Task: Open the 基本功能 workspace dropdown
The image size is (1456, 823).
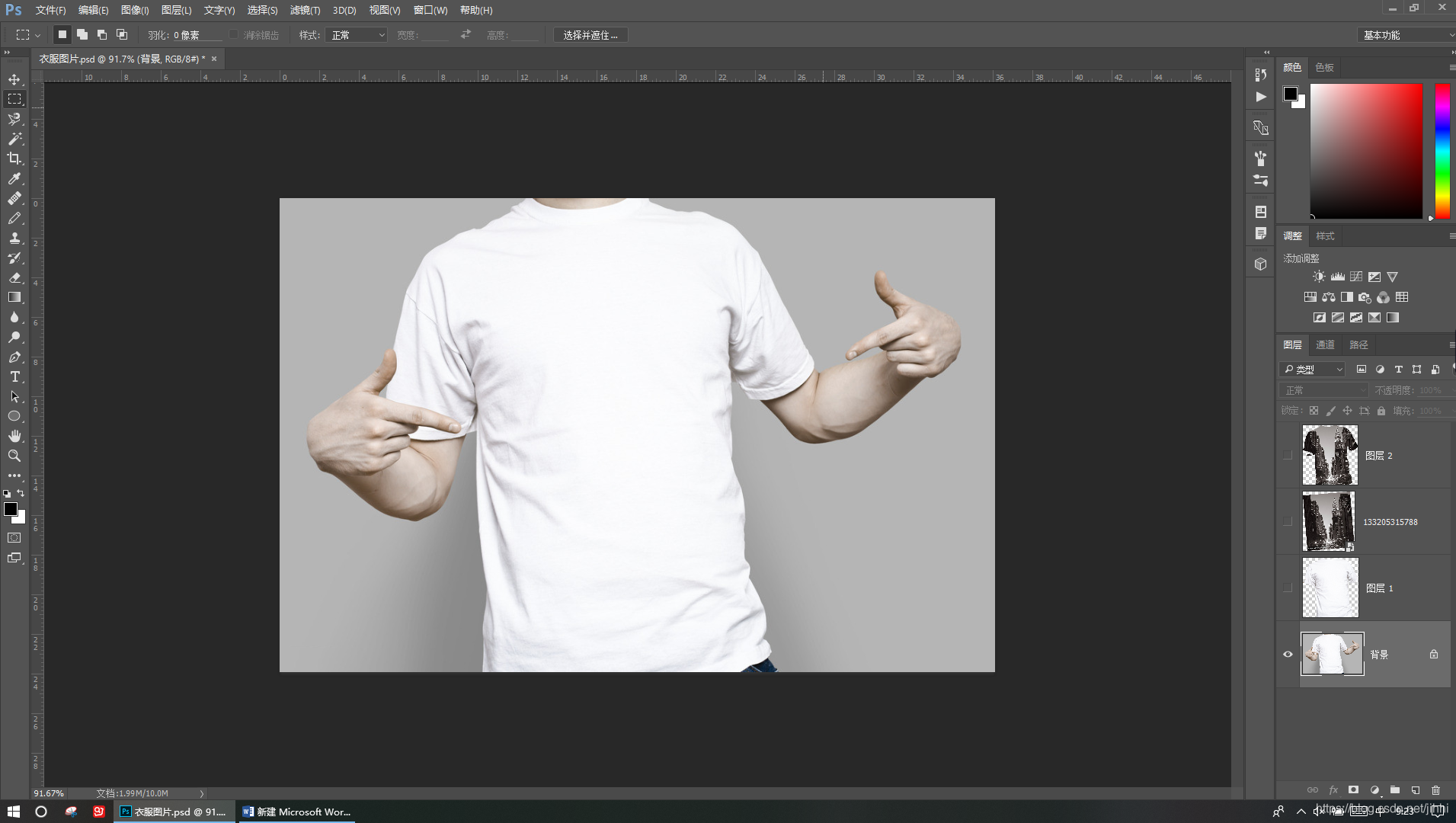Action: point(1406,35)
